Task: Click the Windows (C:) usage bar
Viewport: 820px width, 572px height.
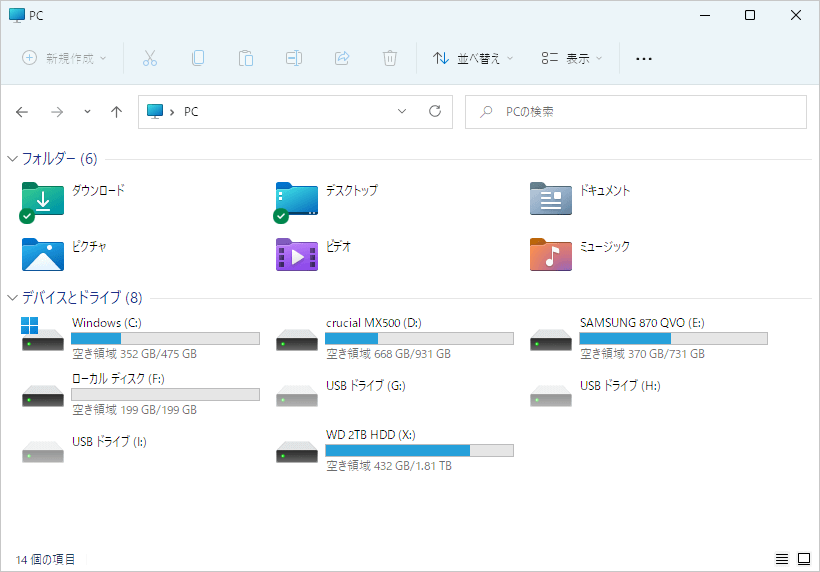Action: (165, 339)
